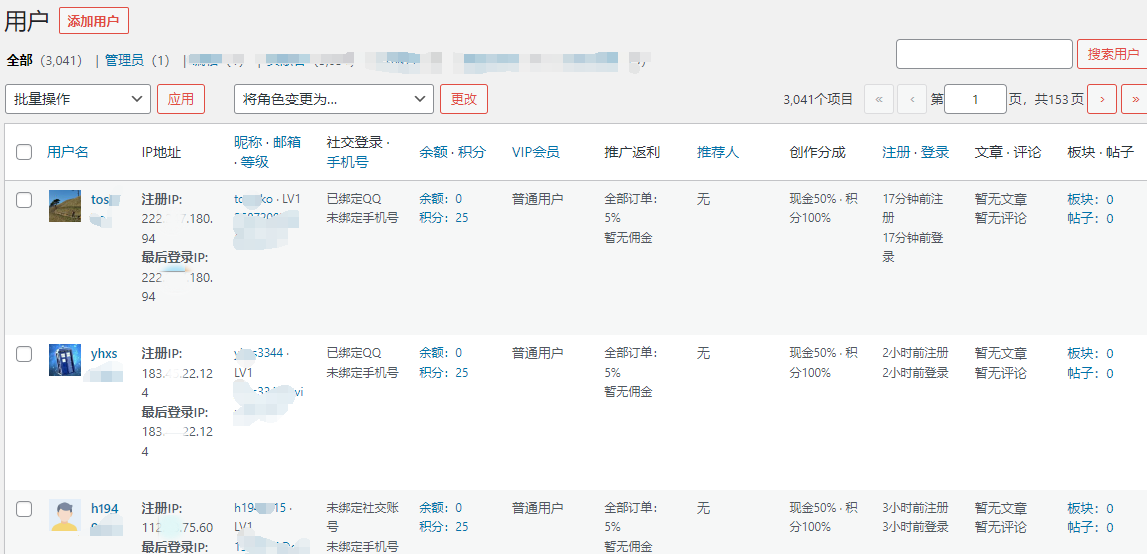Filter by 管理员 user tab

click(x=124, y=60)
